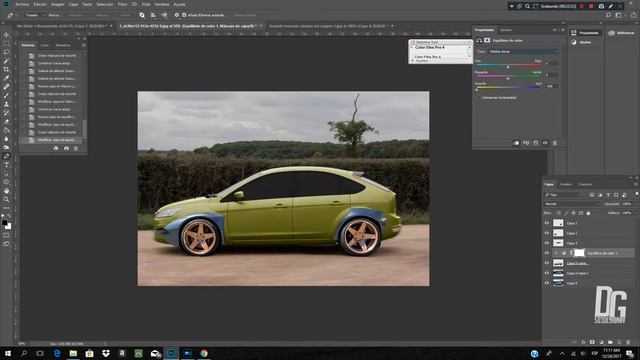The width and height of the screenshot is (640, 360).
Task: Toggle layer filtering switch in Capas panel
Action: coord(637,194)
